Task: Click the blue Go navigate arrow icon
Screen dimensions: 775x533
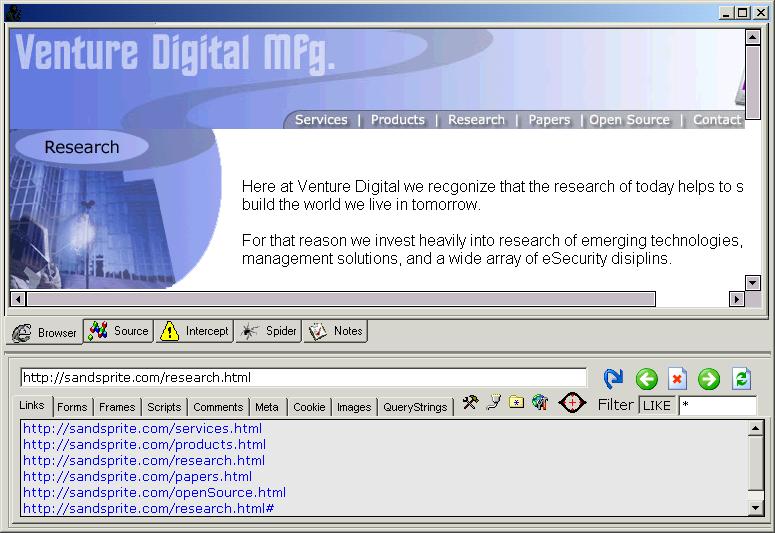Action: pos(613,379)
